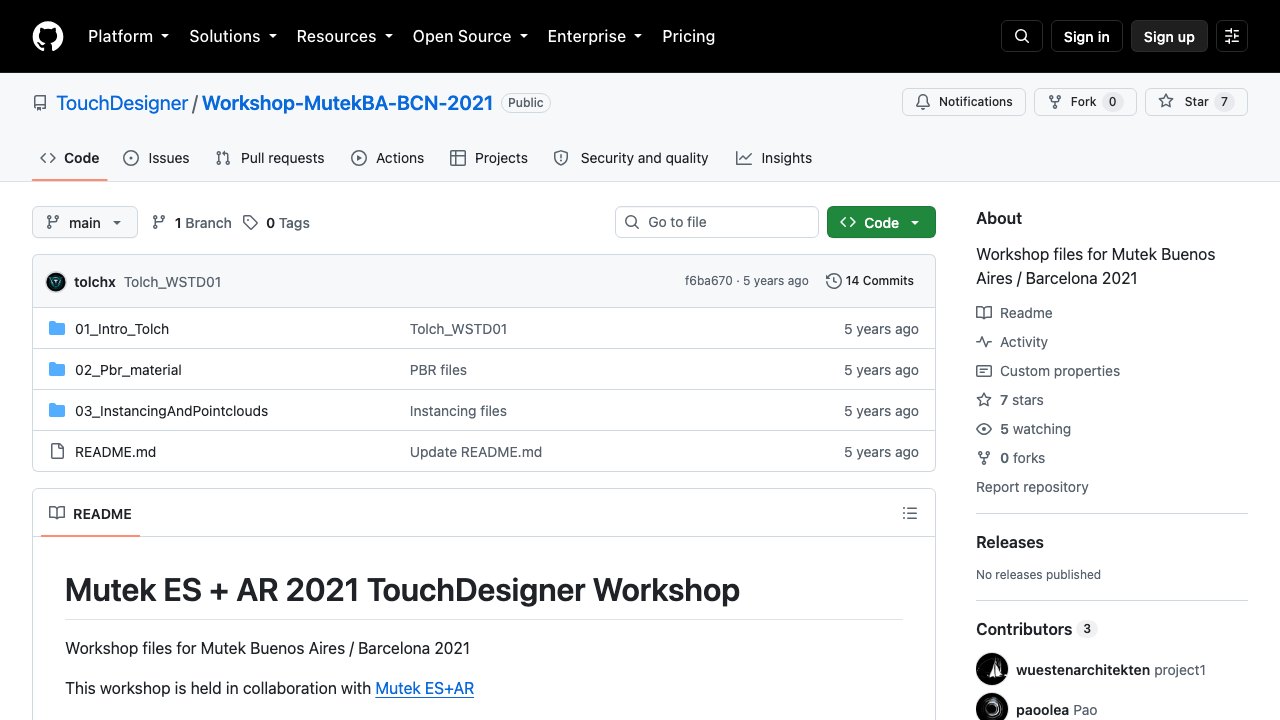Expand the Platform menu
Screen dimensions: 1280x720
(128, 36)
